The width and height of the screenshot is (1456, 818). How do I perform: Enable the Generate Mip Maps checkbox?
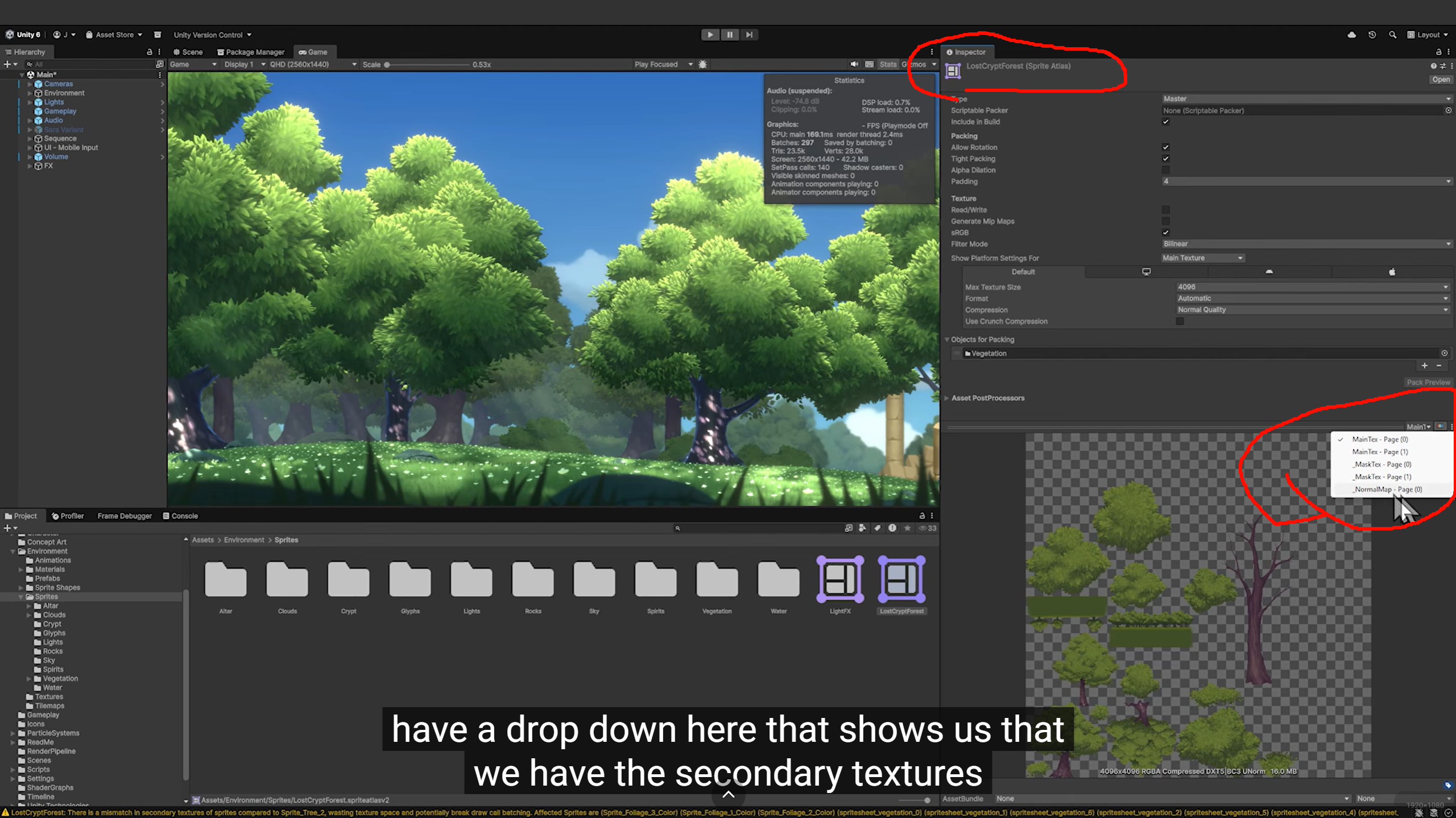1165,221
